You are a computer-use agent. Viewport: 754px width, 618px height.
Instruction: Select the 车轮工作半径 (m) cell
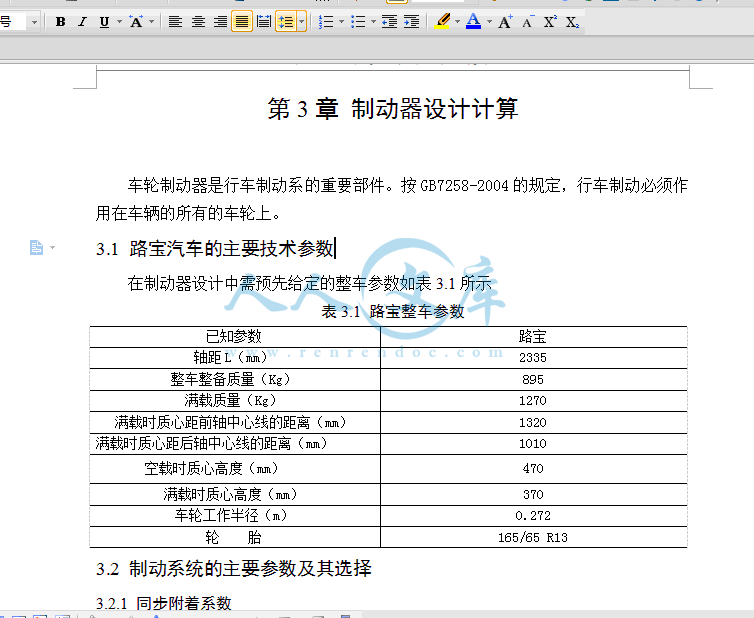[235, 516]
